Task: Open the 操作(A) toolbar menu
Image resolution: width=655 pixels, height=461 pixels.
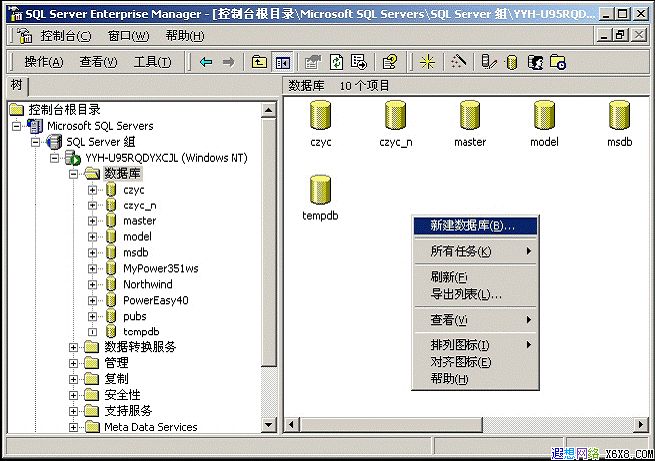Action: tap(44, 62)
